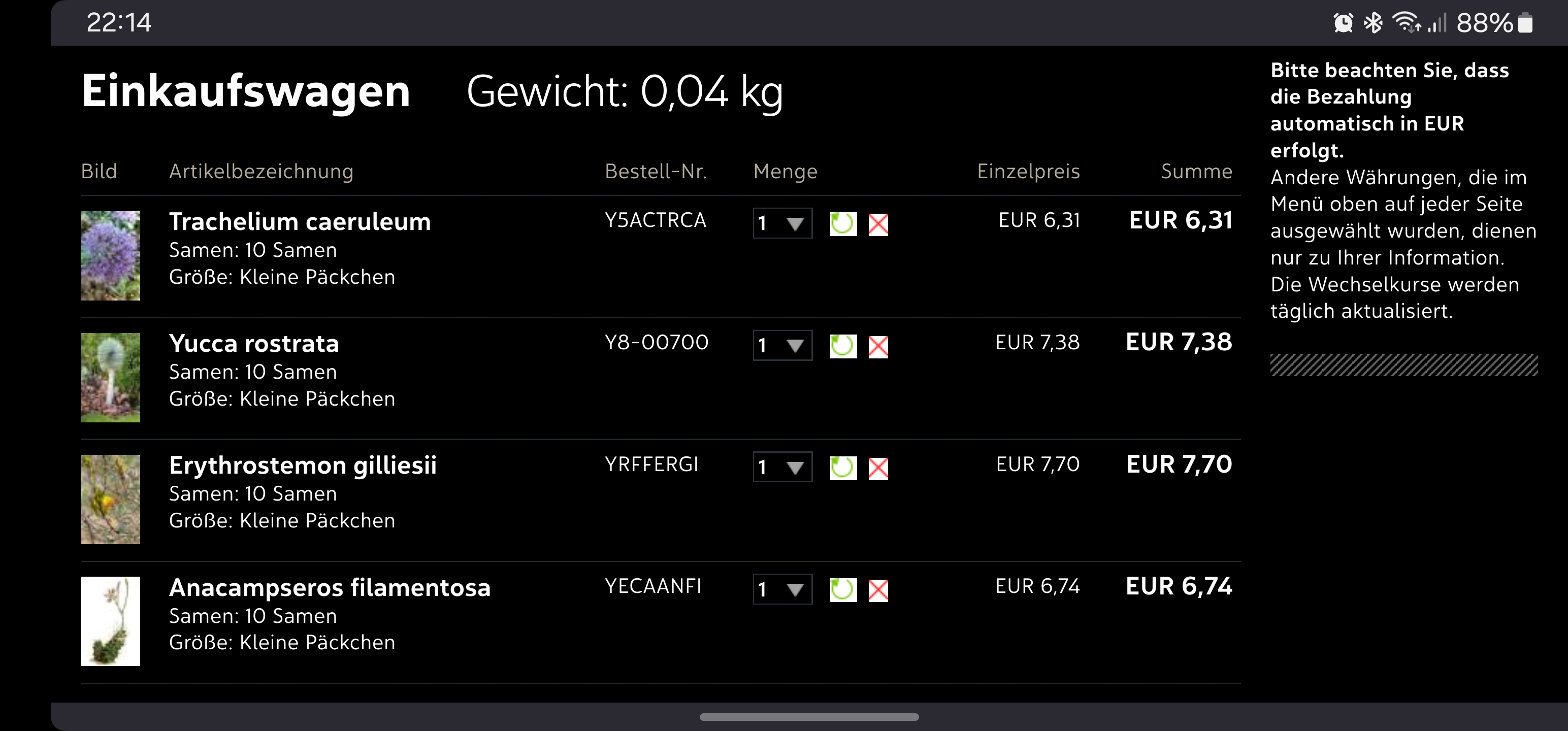Tap the Bluetooth status icon
Screen dimensions: 1568x731
point(1373,23)
